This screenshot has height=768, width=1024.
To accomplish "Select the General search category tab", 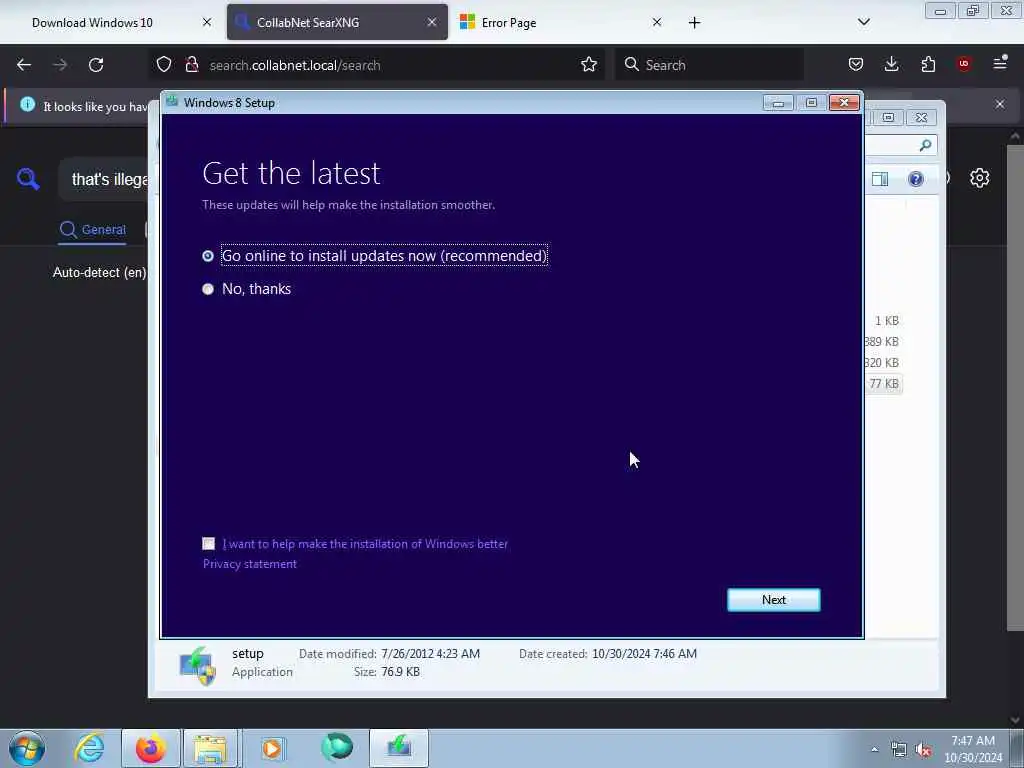I will pyautogui.click(x=93, y=230).
